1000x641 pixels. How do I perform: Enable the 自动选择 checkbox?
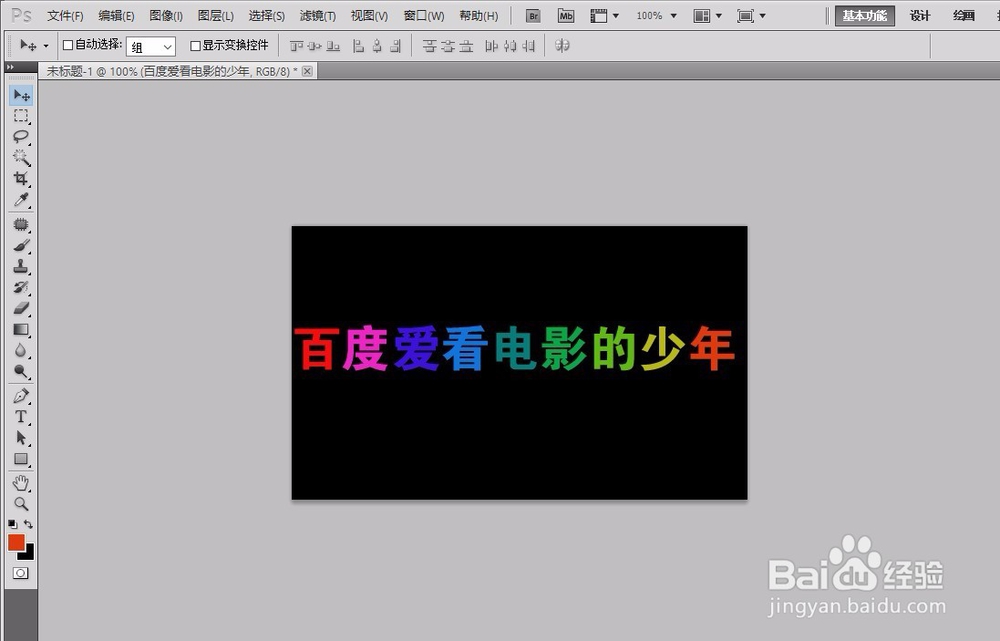click(x=68, y=45)
